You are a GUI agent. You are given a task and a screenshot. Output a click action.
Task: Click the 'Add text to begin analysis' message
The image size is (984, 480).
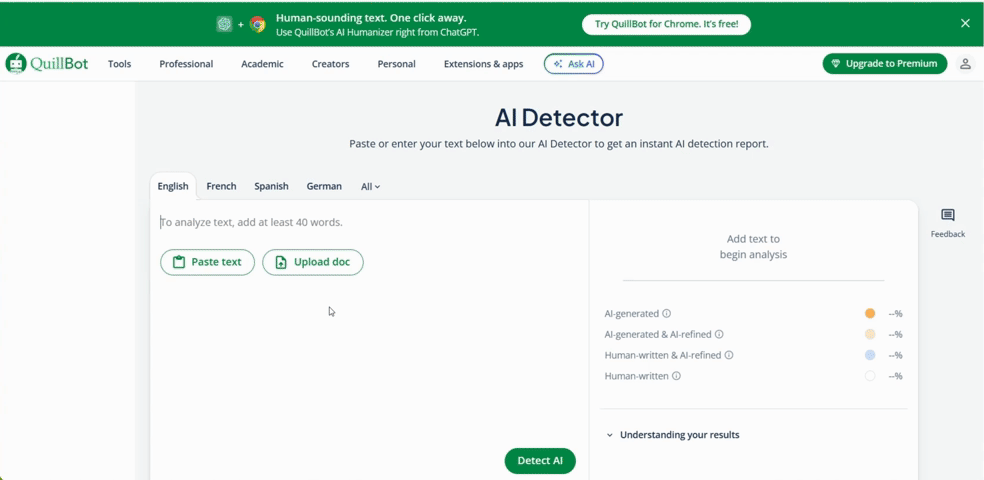(x=753, y=247)
